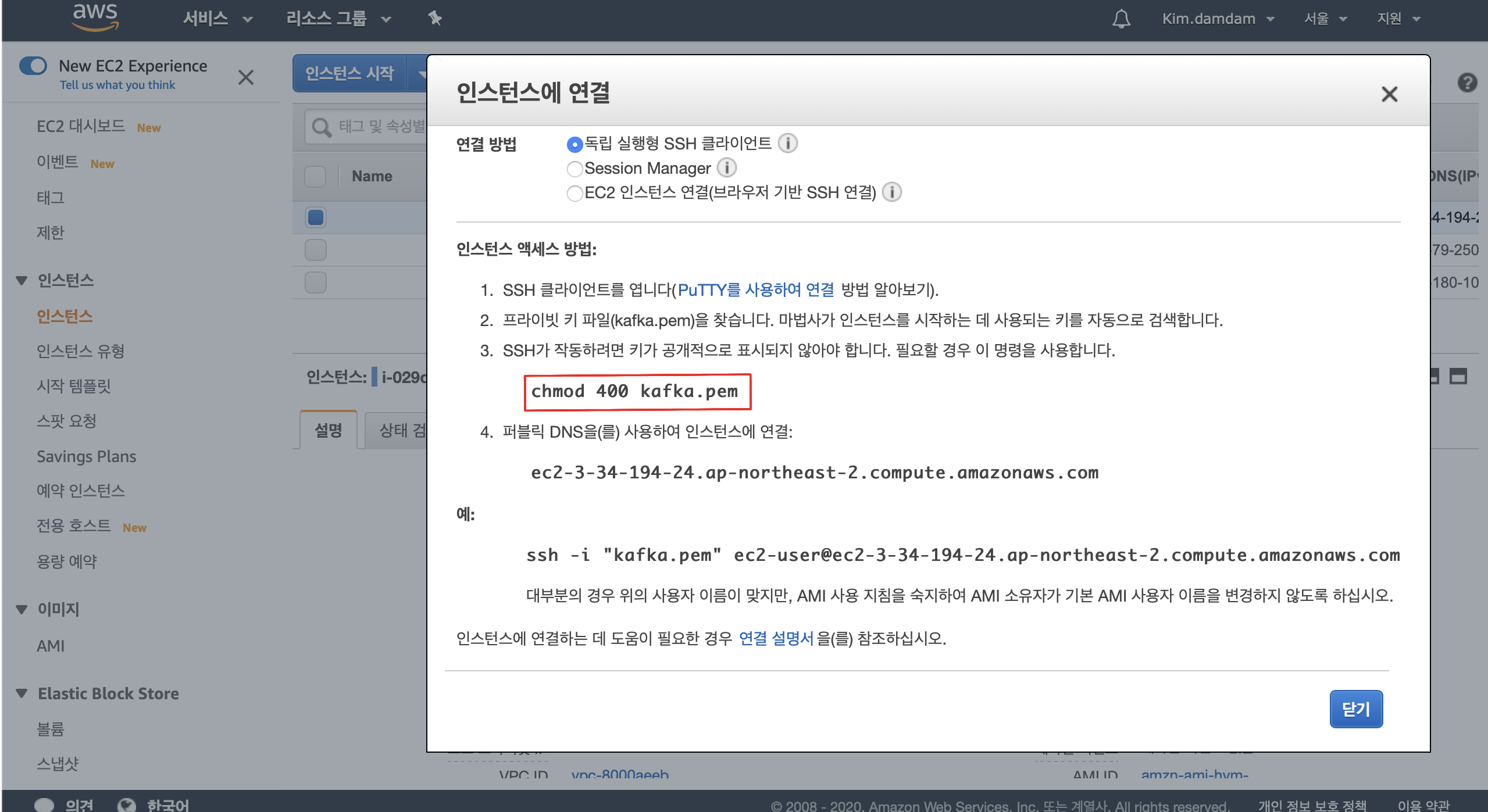Switch to the 설명 tab
The height and width of the screenshot is (812, 1488).
[x=328, y=430]
